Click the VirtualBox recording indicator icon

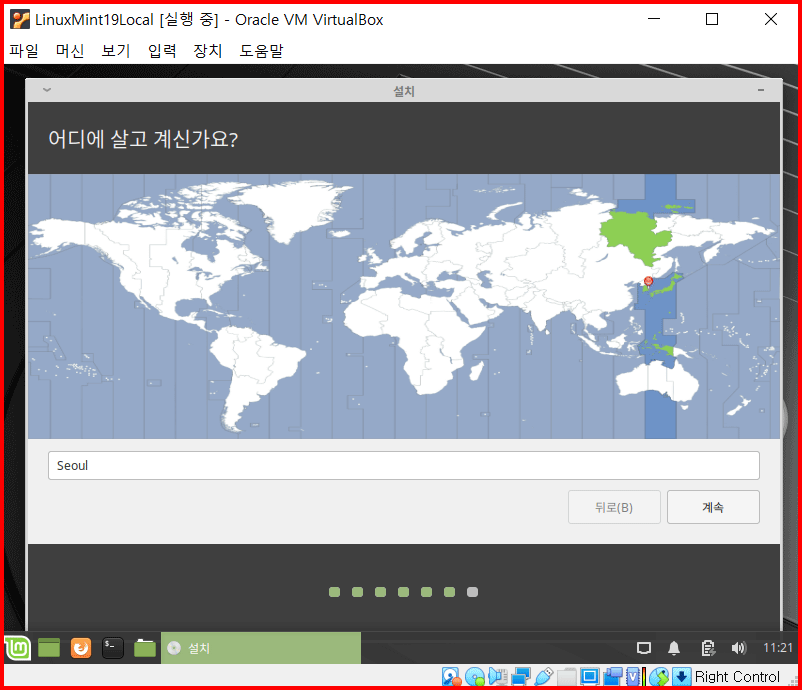coord(613,677)
